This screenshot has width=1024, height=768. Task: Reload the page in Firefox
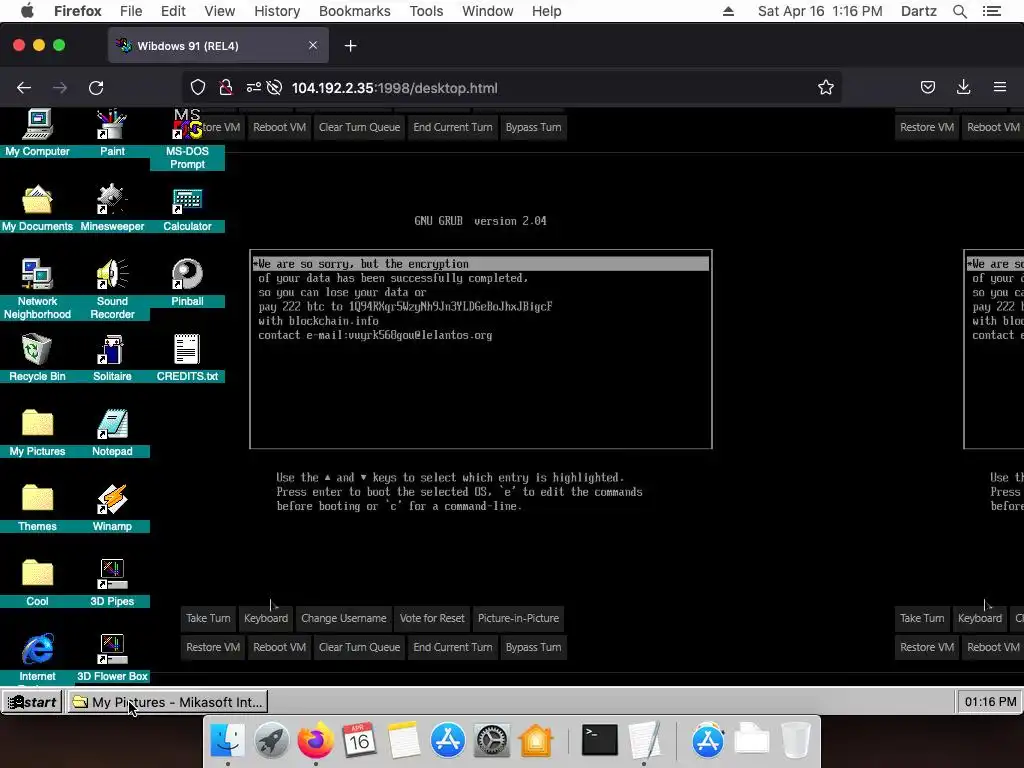[x=96, y=88]
